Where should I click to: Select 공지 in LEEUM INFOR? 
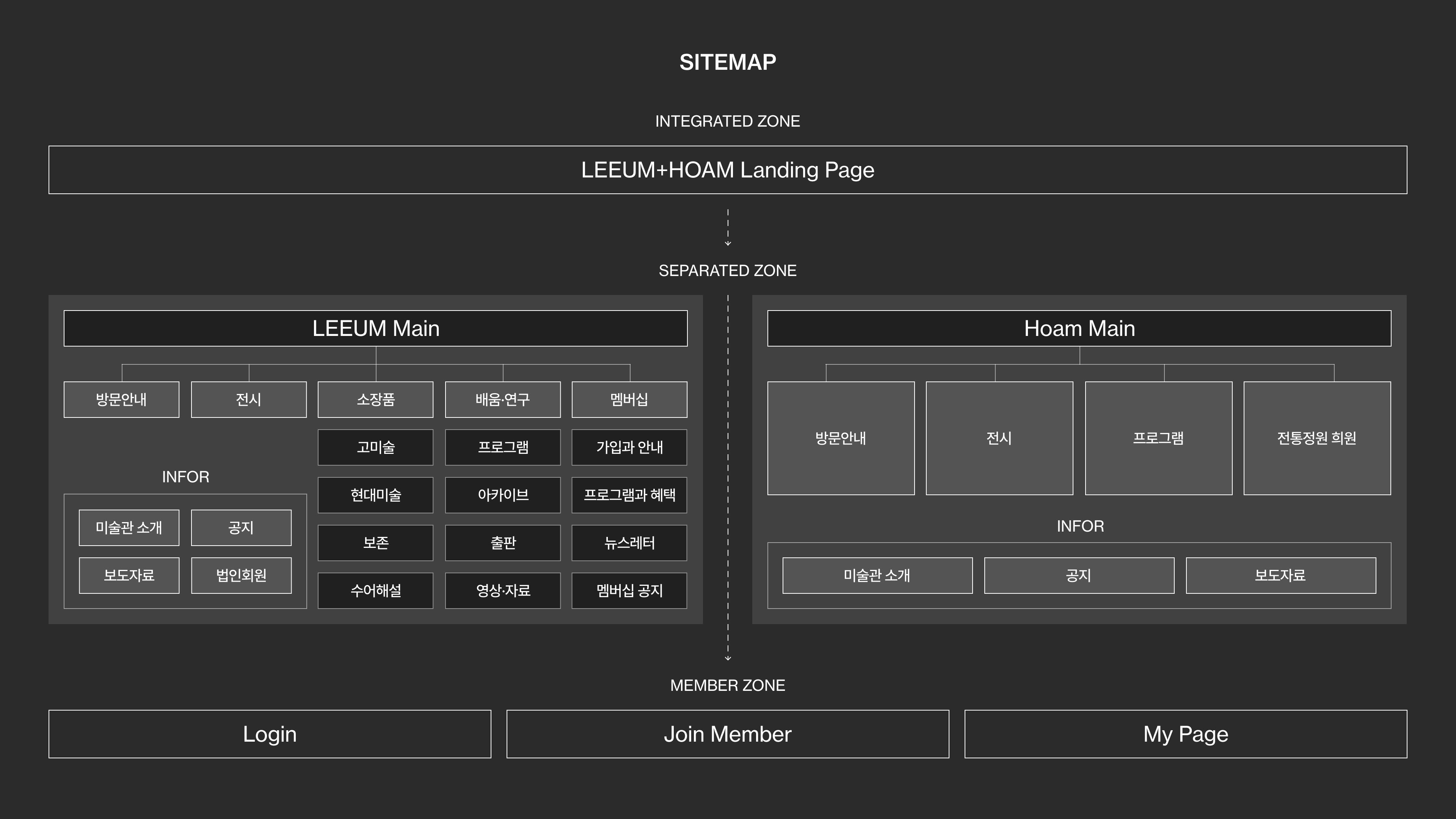tap(242, 528)
